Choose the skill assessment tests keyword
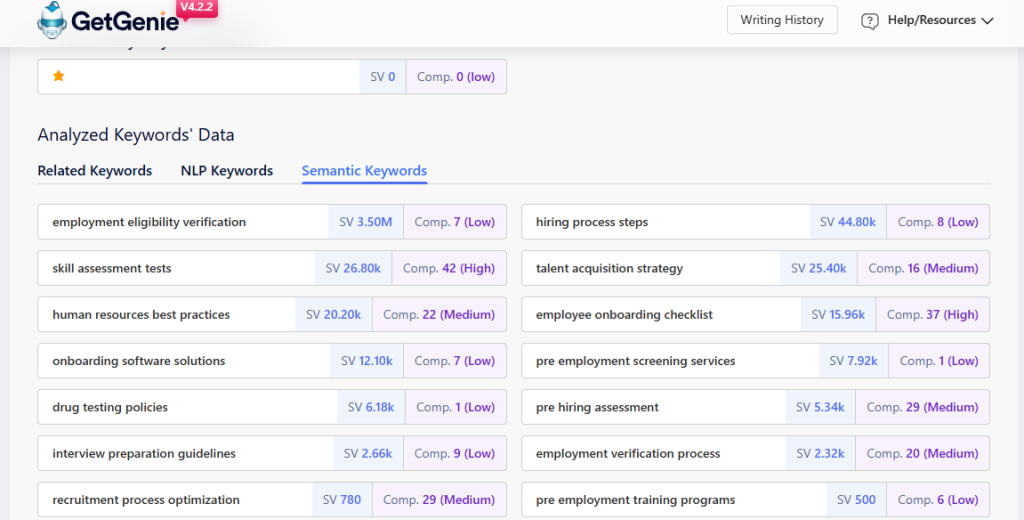 click(x=112, y=268)
